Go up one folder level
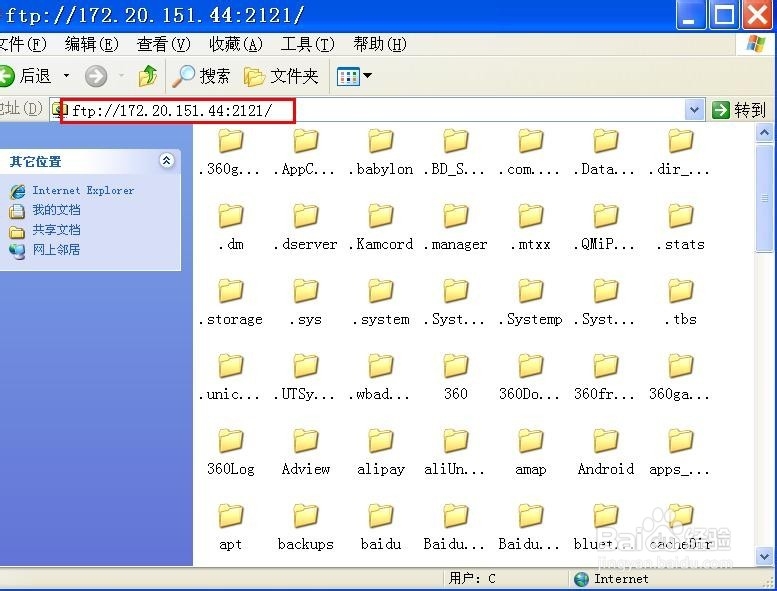Viewport: 777px width, 591px height. [x=148, y=76]
